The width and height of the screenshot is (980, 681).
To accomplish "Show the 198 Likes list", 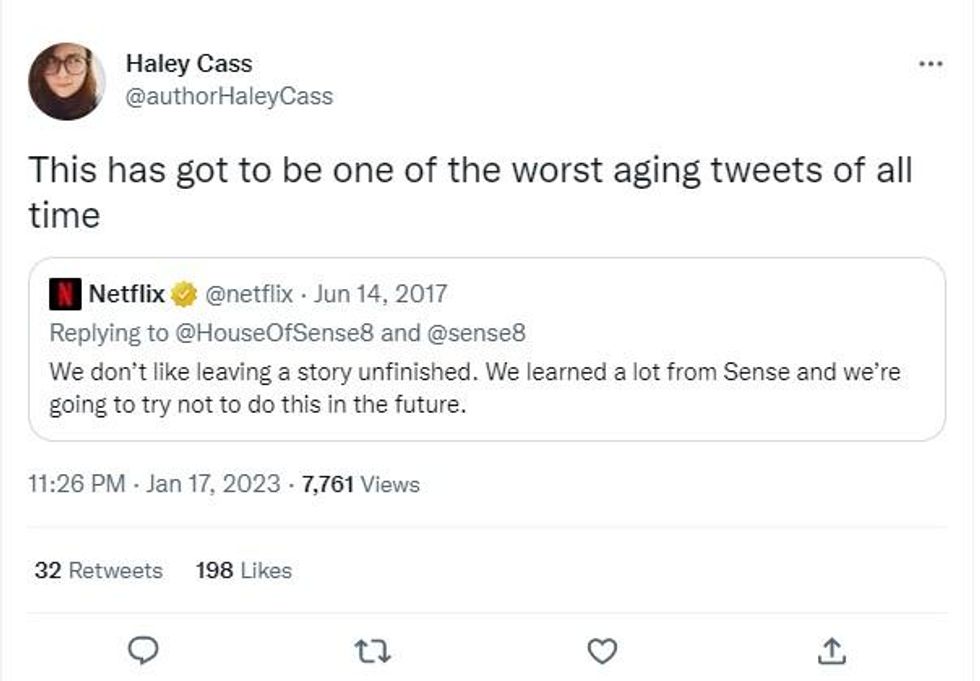I will pos(244,570).
